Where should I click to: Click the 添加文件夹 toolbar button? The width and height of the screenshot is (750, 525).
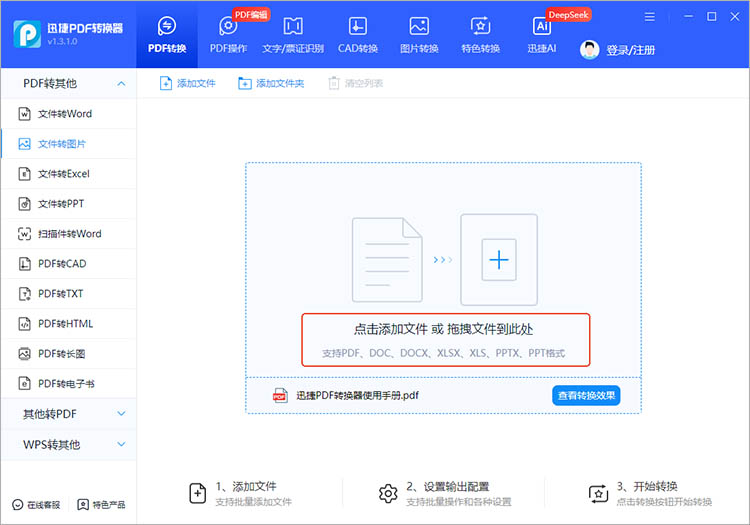[x=271, y=84]
